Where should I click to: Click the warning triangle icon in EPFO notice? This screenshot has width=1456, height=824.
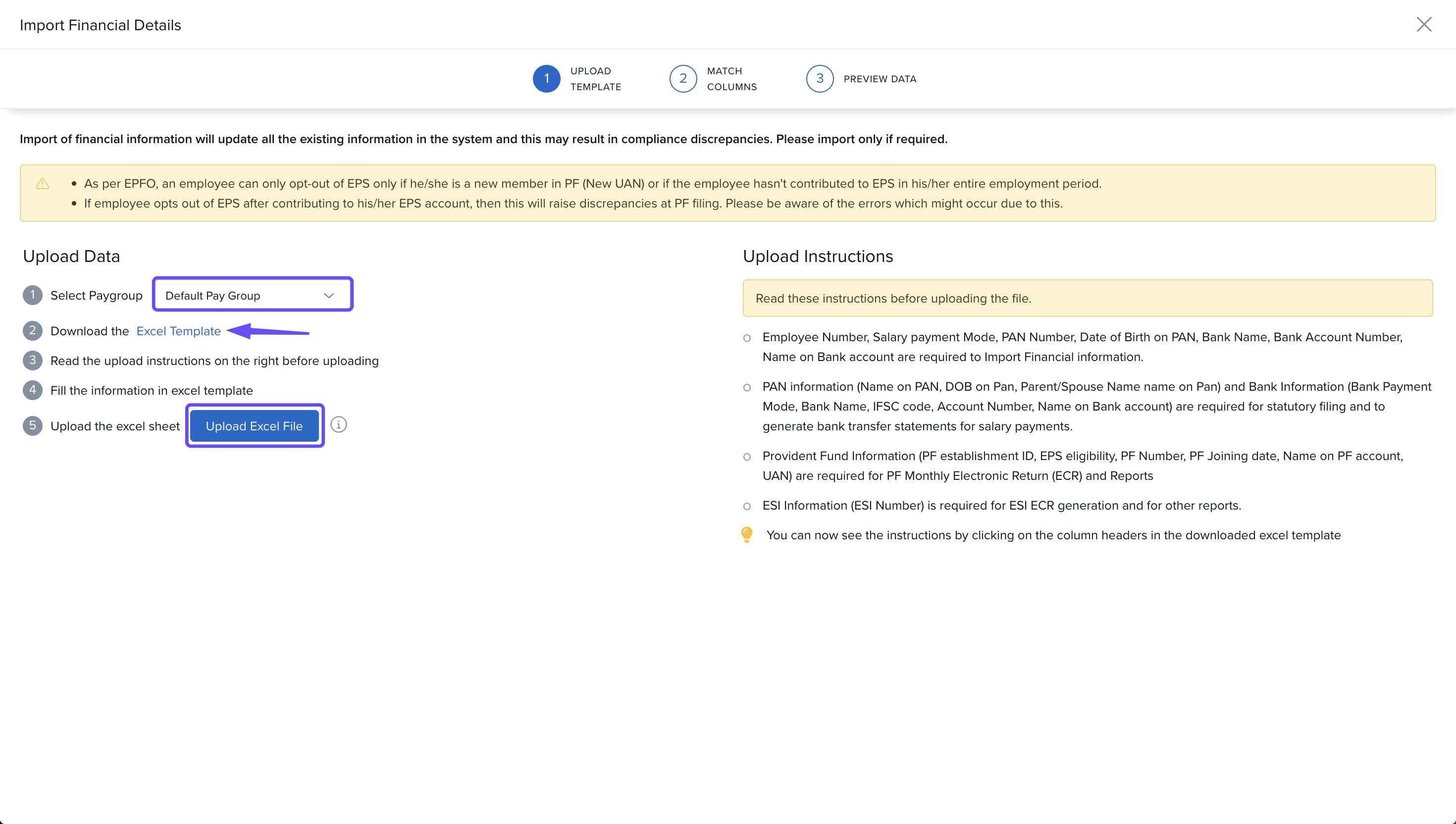click(x=43, y=183)
